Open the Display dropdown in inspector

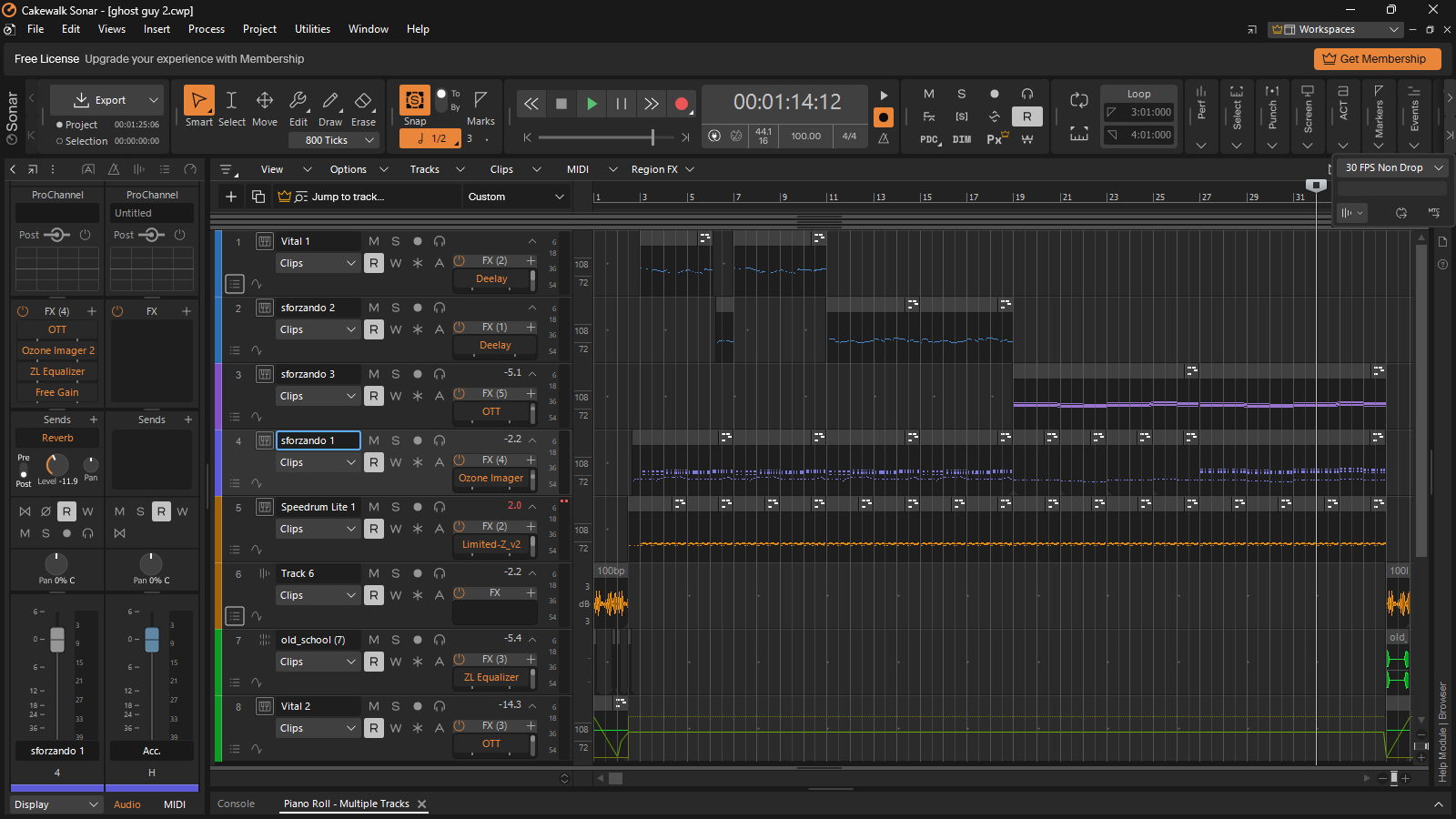pos(56,804)
